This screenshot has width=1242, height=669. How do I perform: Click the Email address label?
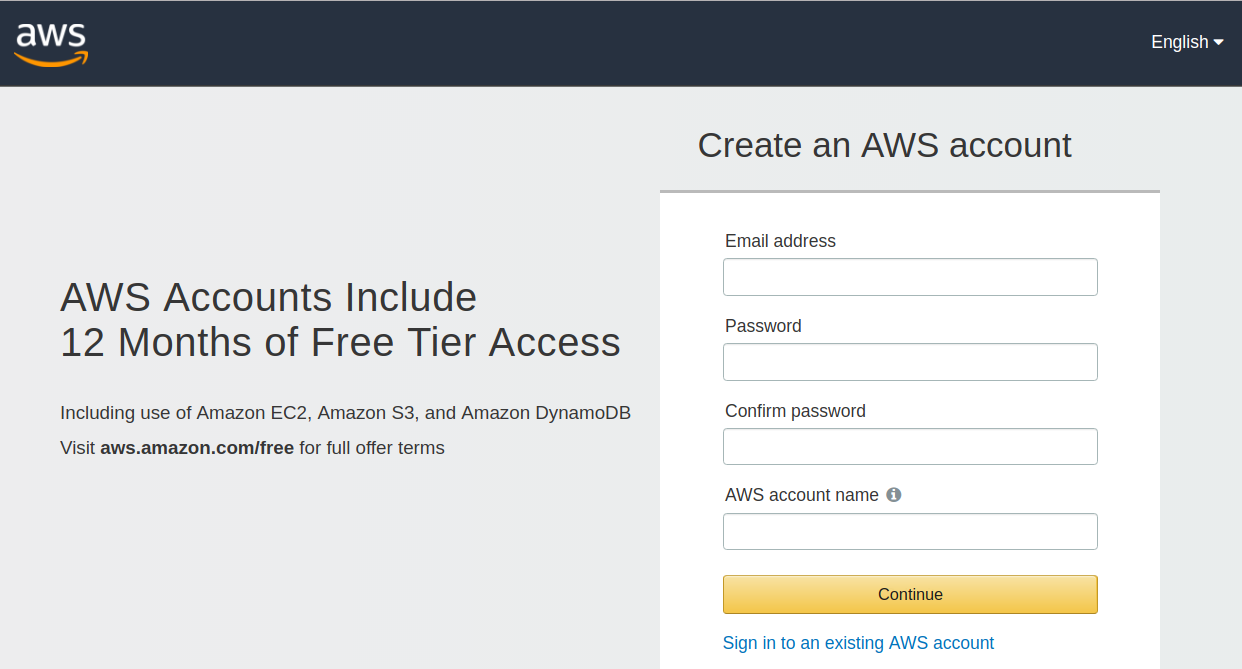point(780,241)
